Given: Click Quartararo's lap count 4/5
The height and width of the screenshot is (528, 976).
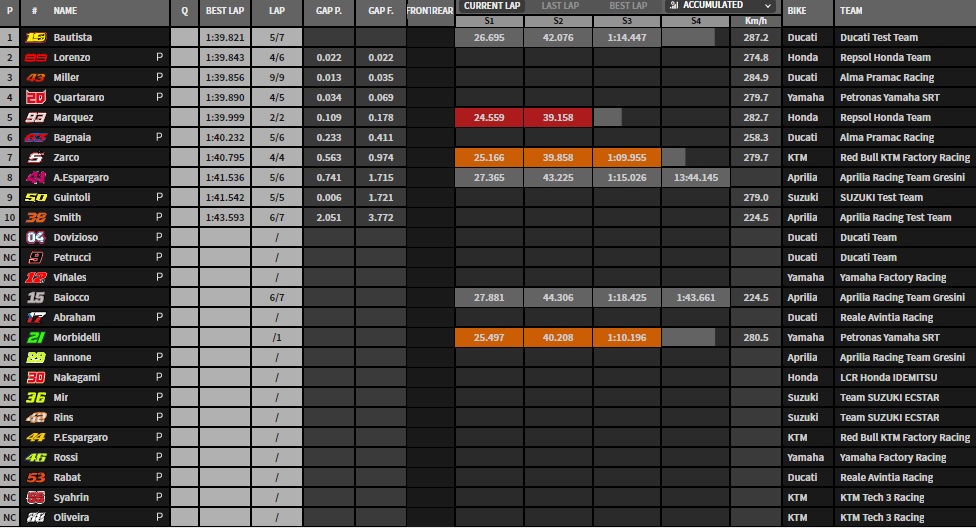Looking at the screenshot, I should [x=277, y=97].
